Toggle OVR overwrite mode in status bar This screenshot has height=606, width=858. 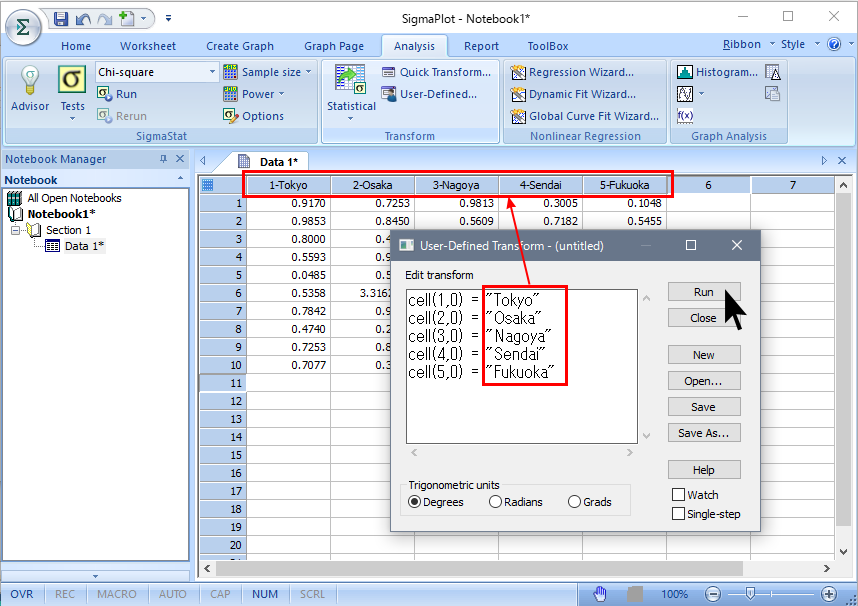coord(22,594)
